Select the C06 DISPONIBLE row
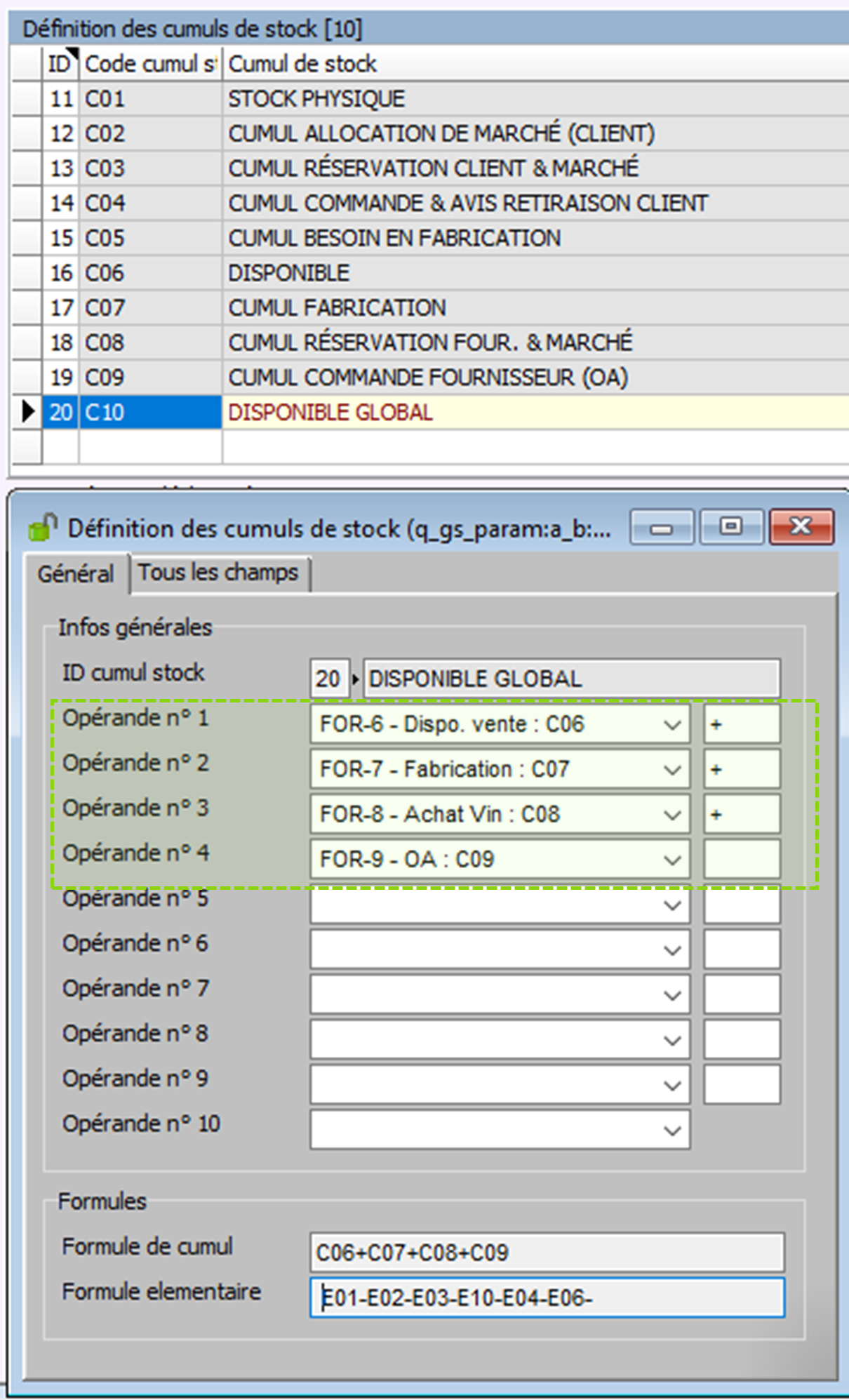The width and height of the screenshot is (849, 1400). (x=288, y=273)
